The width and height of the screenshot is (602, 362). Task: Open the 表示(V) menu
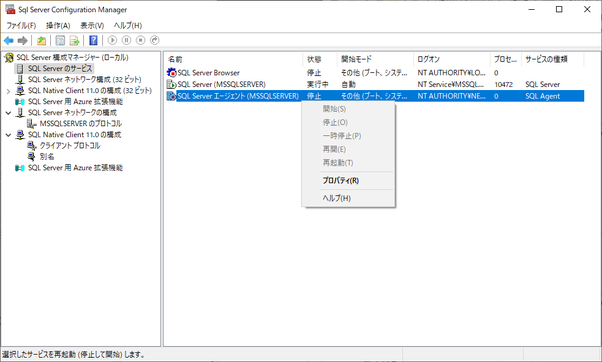(x=92, y=25)
